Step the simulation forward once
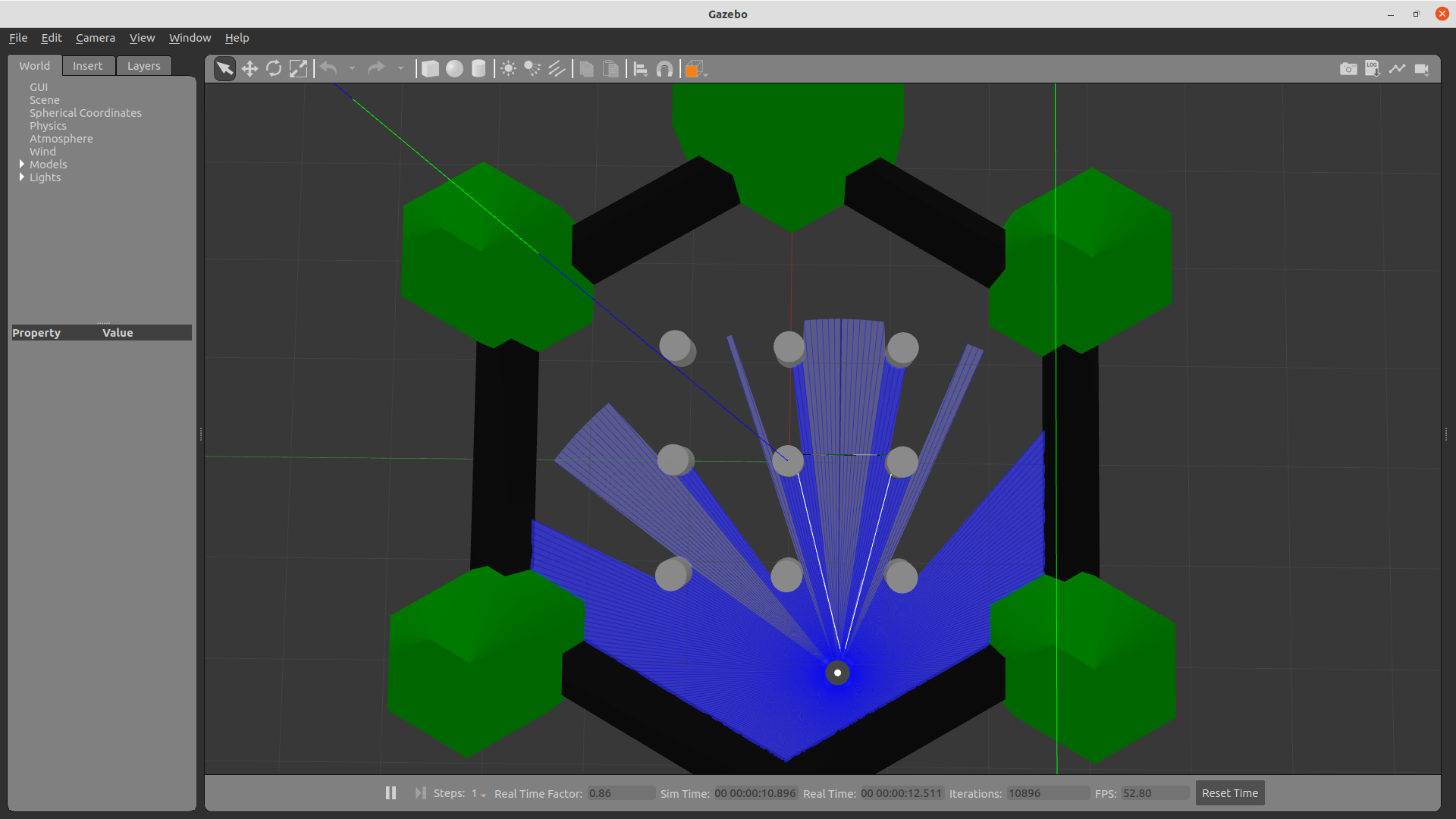This screenshot has width=1456, height=819. click(419, 792)
